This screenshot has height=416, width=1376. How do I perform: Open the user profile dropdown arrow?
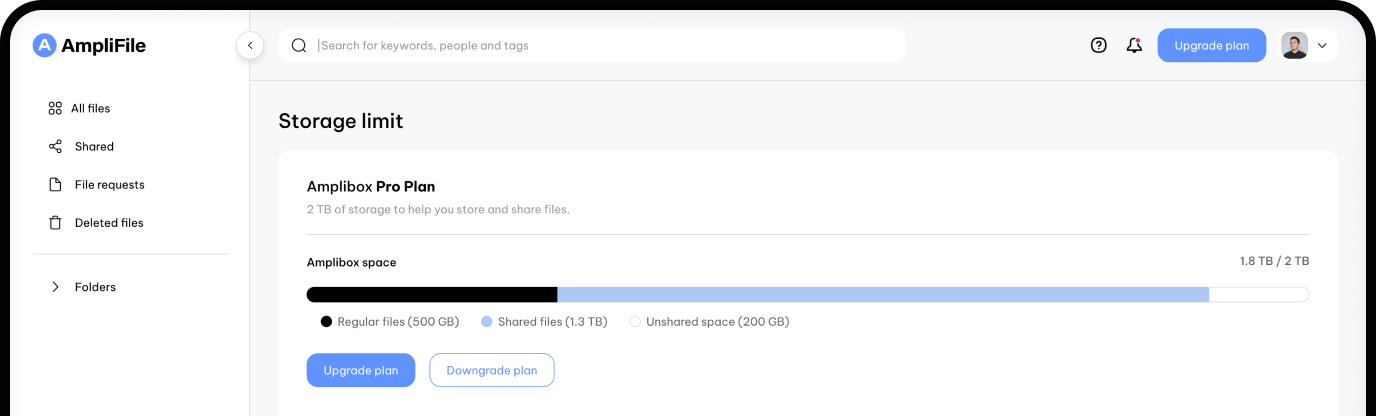tap(1322, 45)
